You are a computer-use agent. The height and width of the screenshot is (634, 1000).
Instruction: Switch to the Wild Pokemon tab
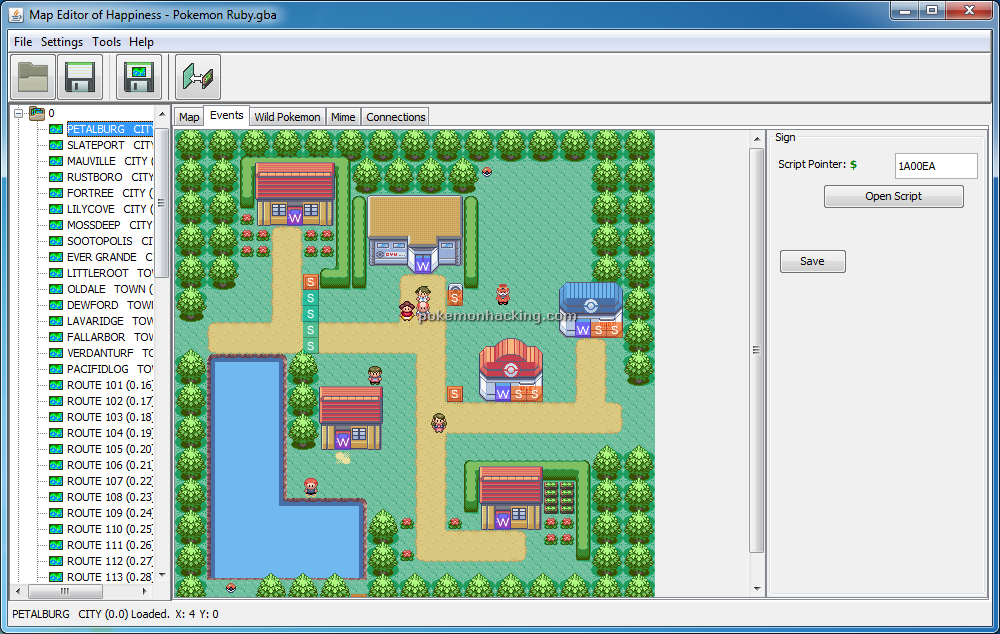coord(287,117)
